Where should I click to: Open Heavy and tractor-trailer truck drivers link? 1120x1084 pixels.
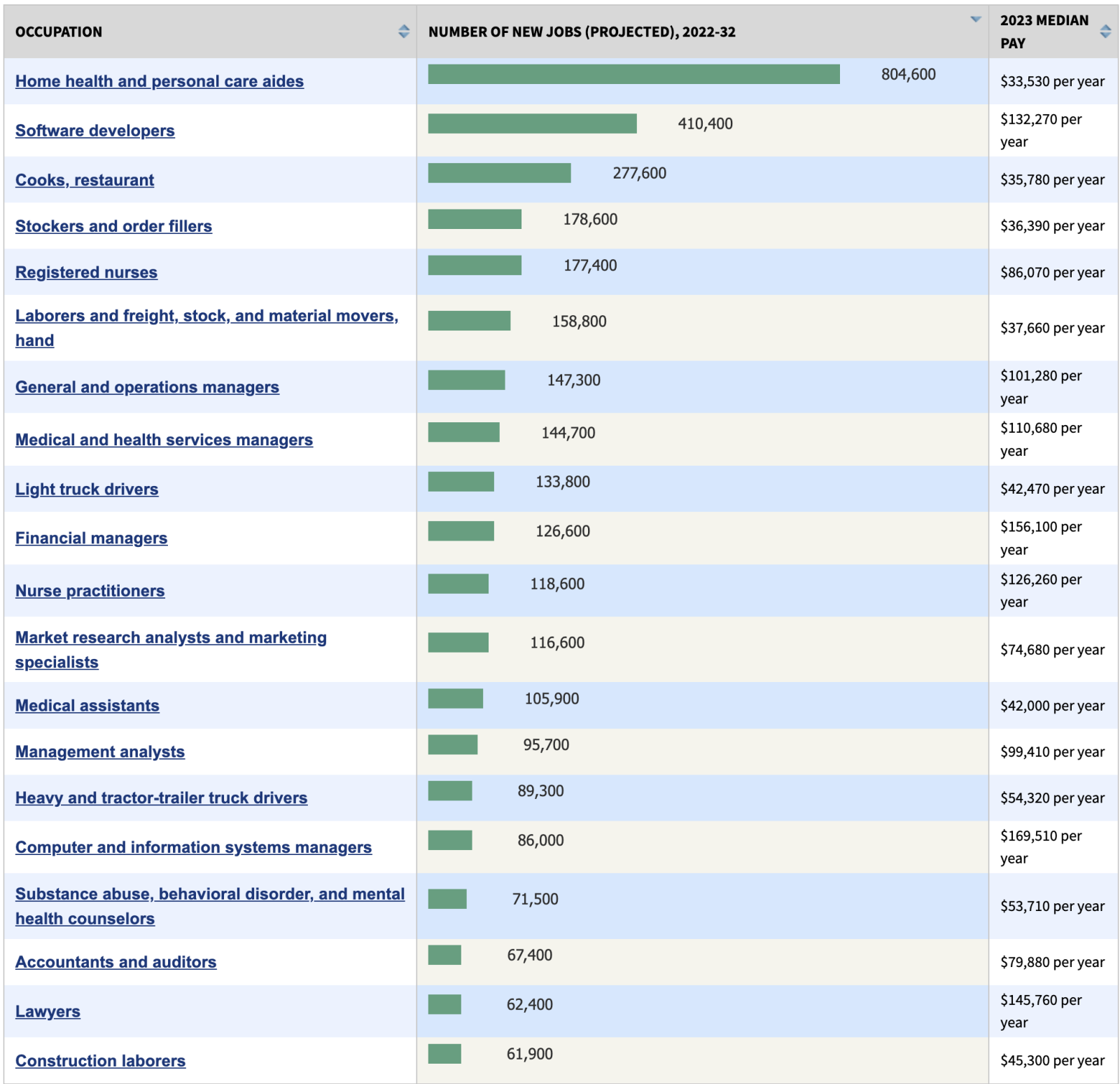pyautogui.click(x=161, y=798)
